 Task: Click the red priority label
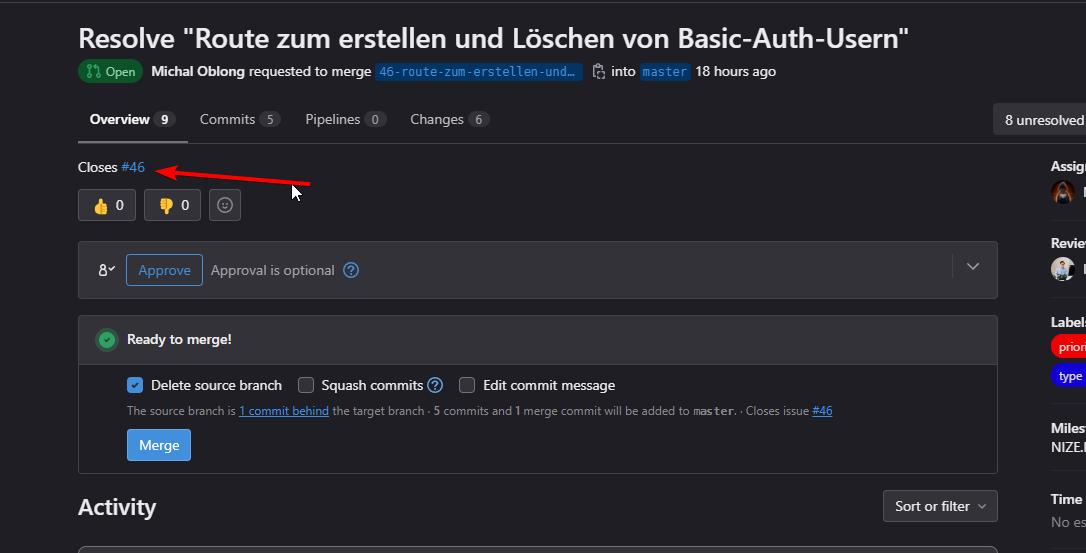coord(1069,347)
